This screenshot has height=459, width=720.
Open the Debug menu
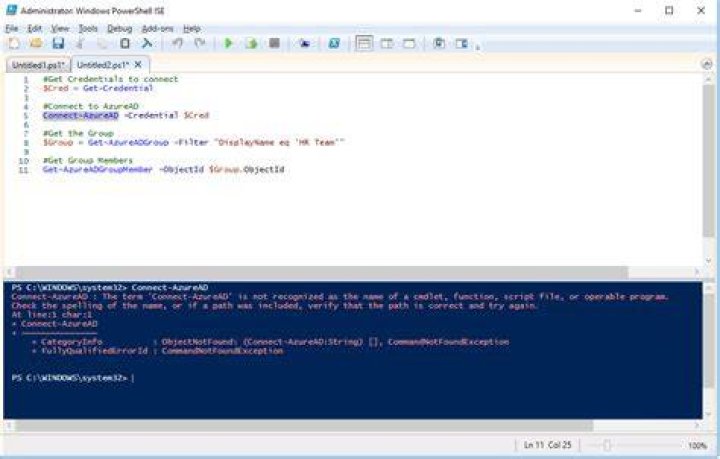(119, 29)
